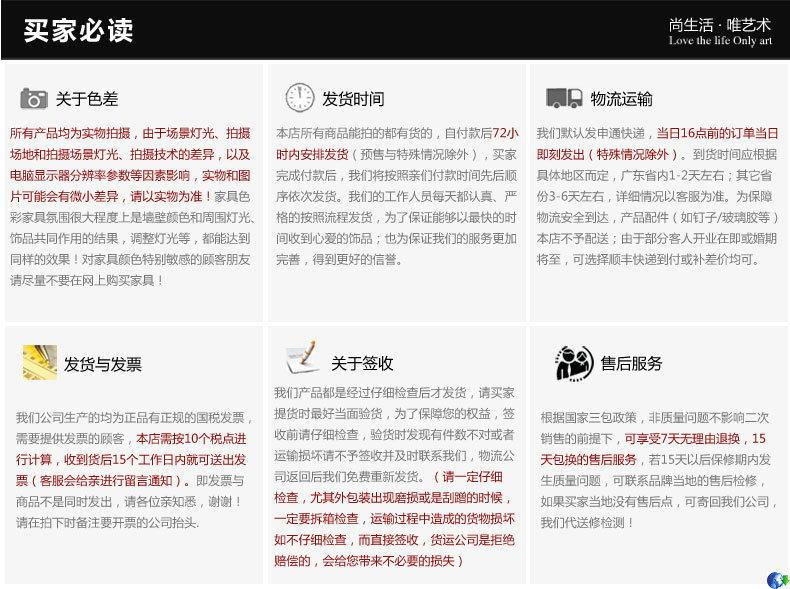Click the red text 本店需按10个税点进
This screenshot has width=790, height=589.
191,439
